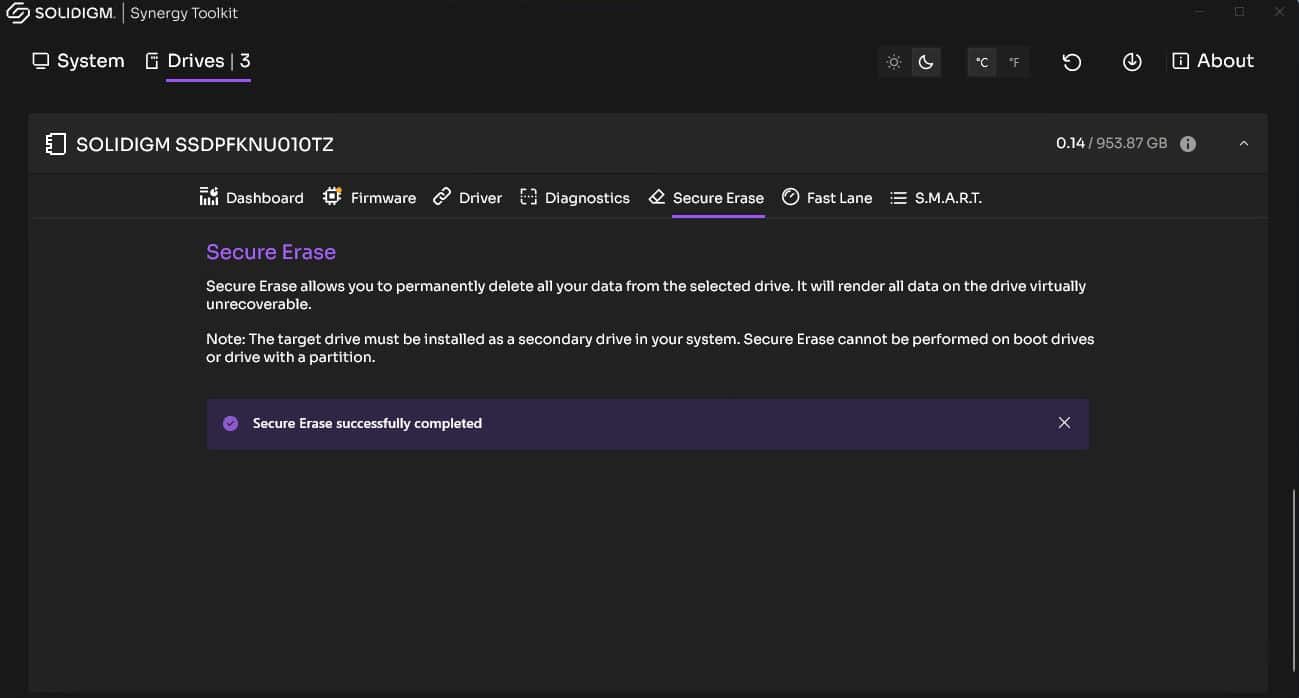Switch to light theme sun toggle

pyautogui.click(x=894, y=62)
